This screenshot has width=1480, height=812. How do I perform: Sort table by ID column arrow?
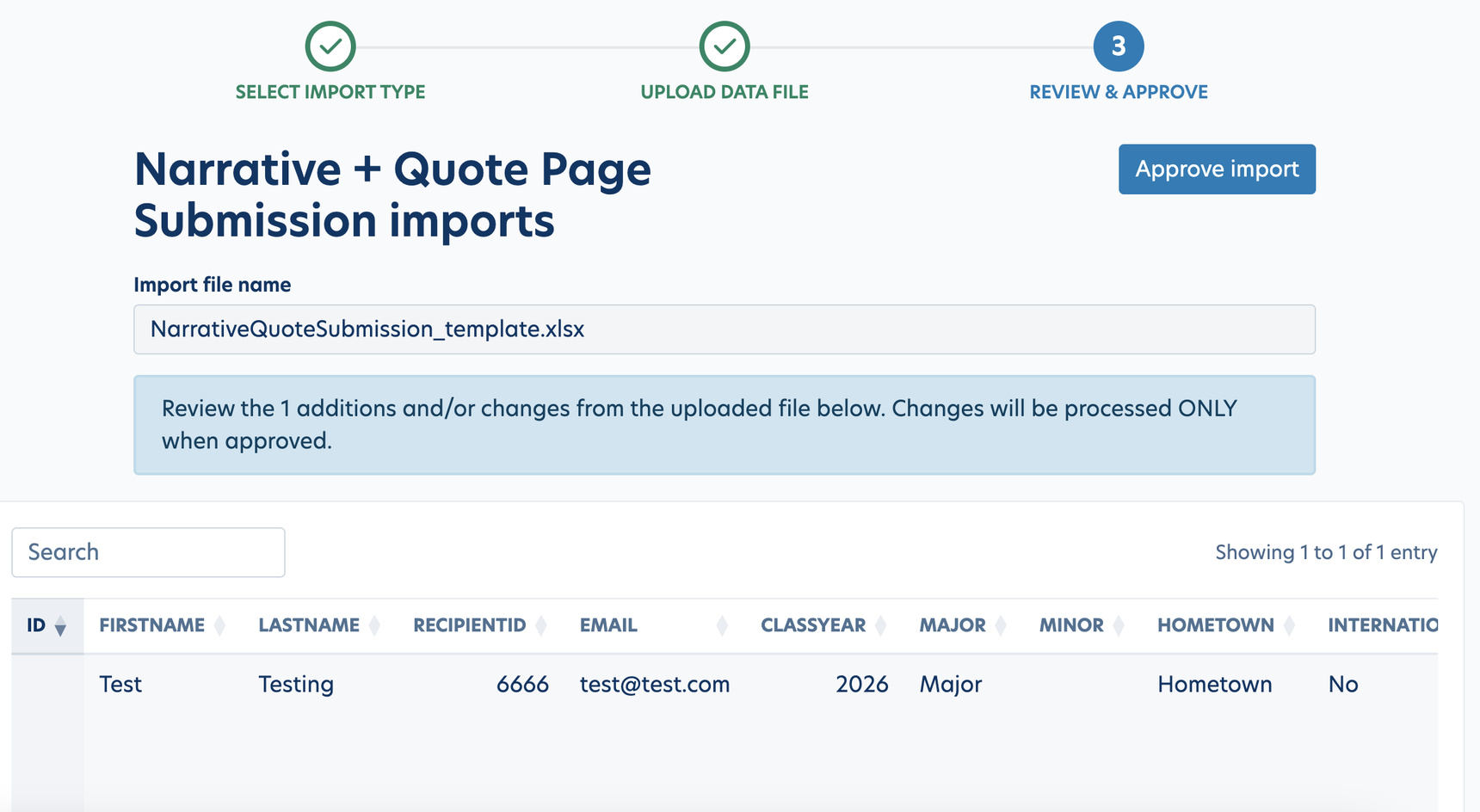(60, 626)
